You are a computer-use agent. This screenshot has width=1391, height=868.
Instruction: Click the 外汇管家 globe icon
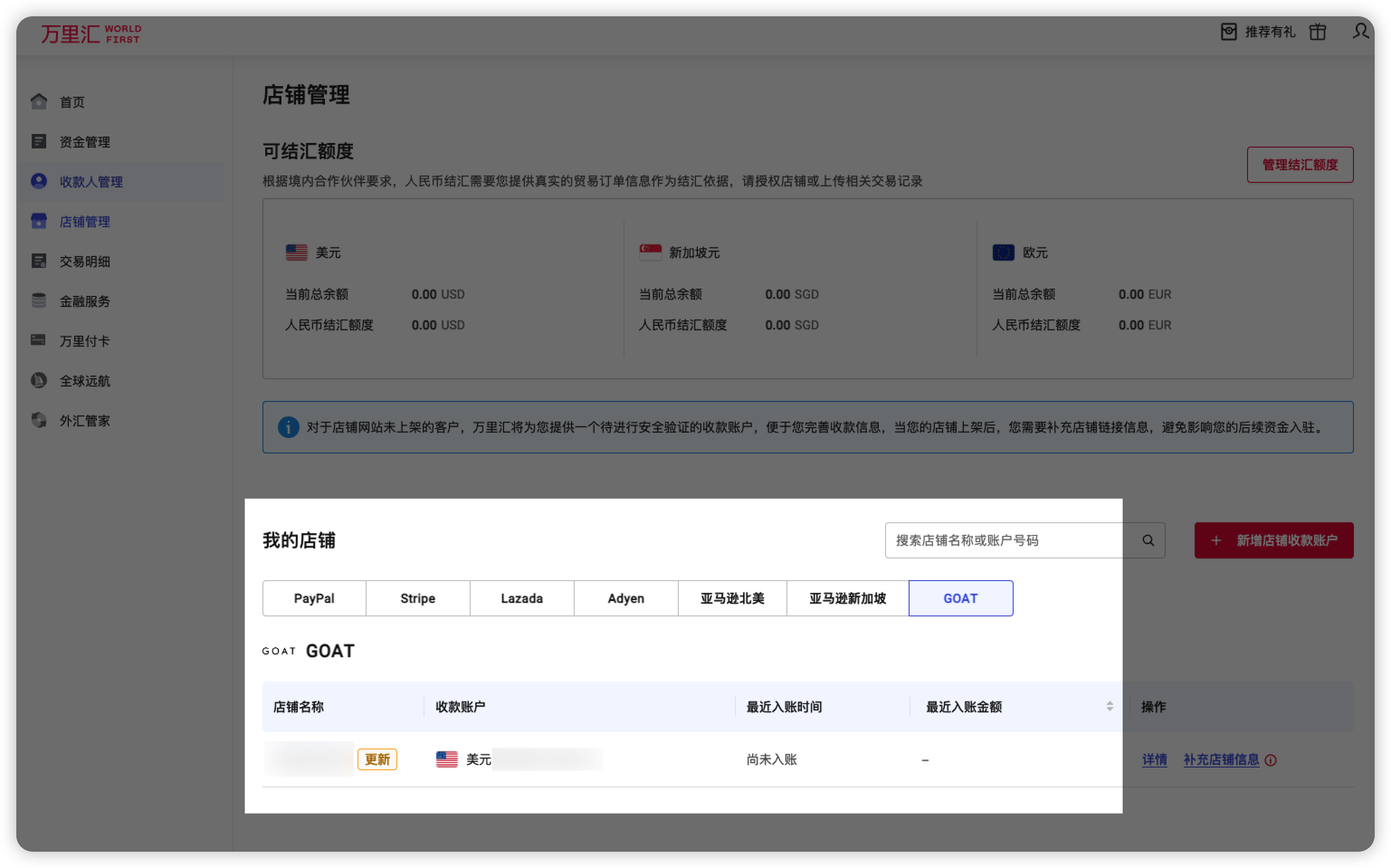[x=38, y=420]
